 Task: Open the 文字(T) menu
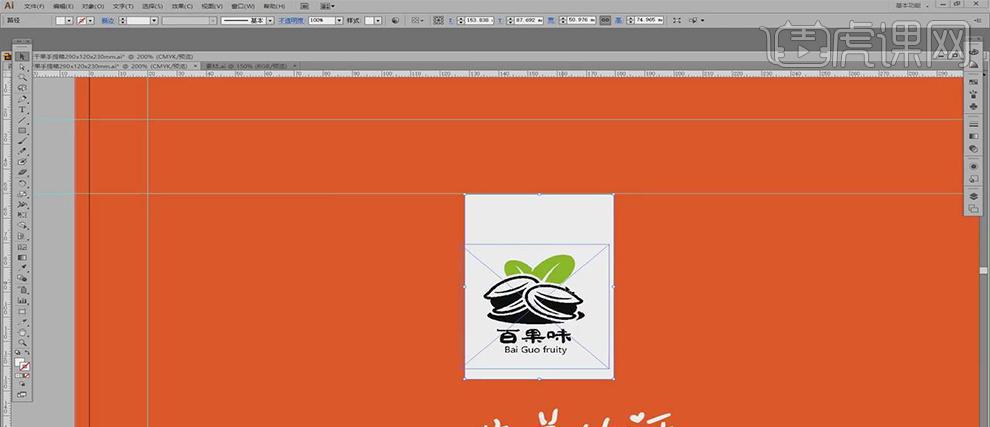[123, 6]
